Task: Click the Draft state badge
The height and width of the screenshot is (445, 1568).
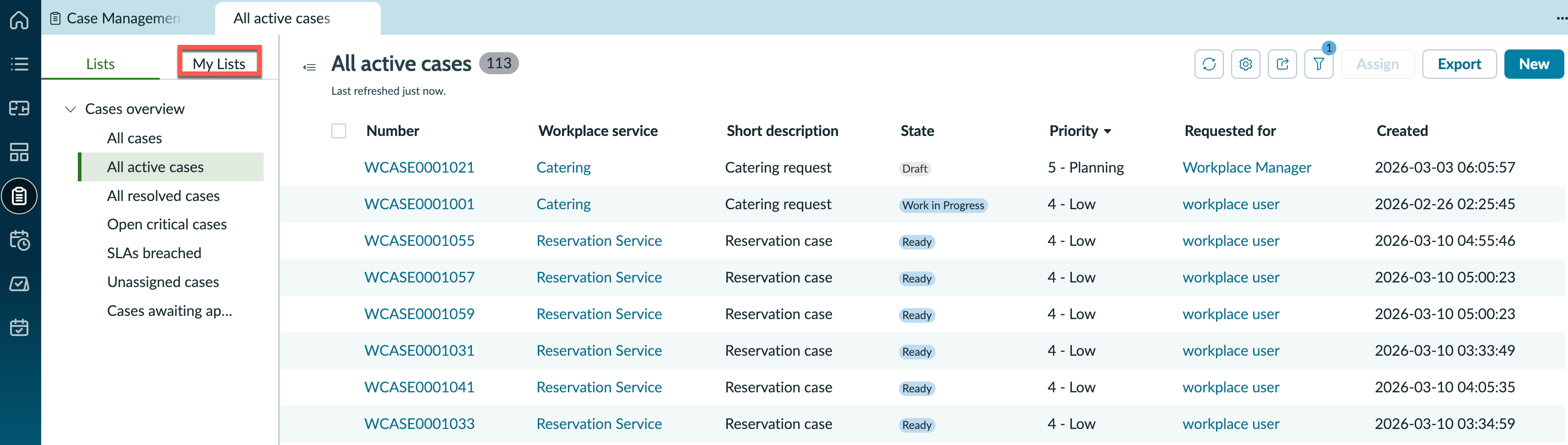Action: (x=914, y=168)
